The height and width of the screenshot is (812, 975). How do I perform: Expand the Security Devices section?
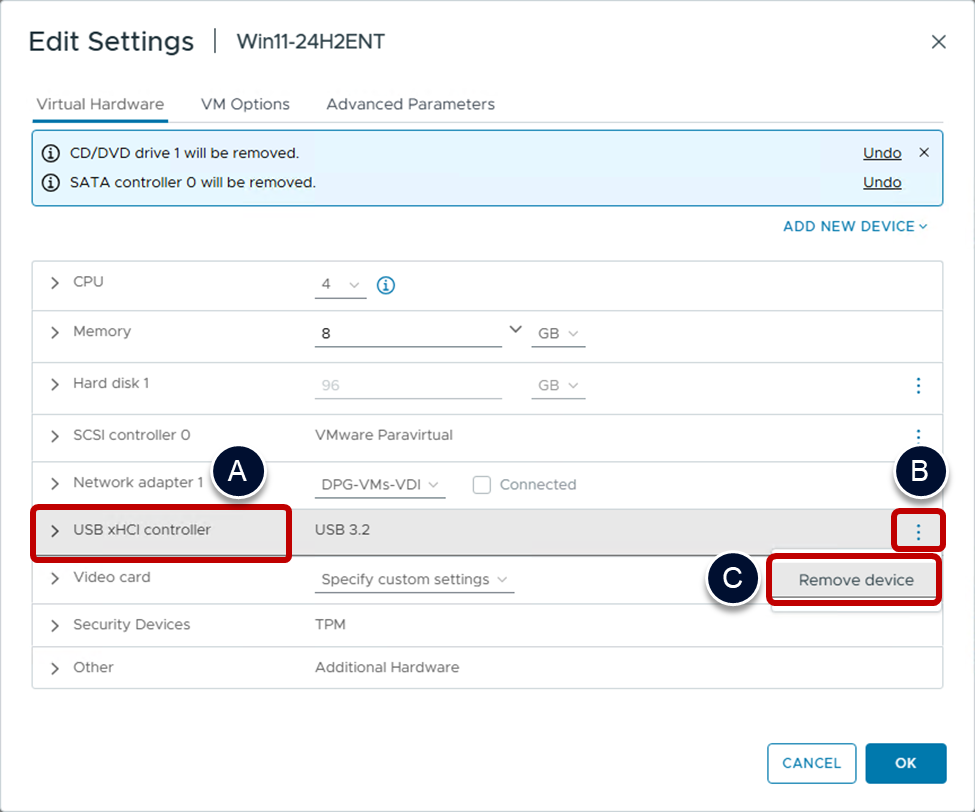click(x=55, y=625)
